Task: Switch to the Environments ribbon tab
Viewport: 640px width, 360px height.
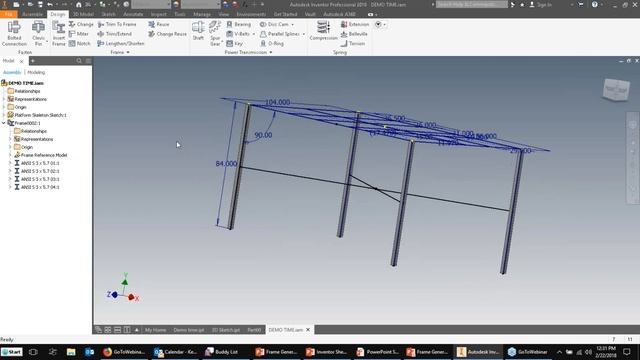Action: [x=251, y=14]
